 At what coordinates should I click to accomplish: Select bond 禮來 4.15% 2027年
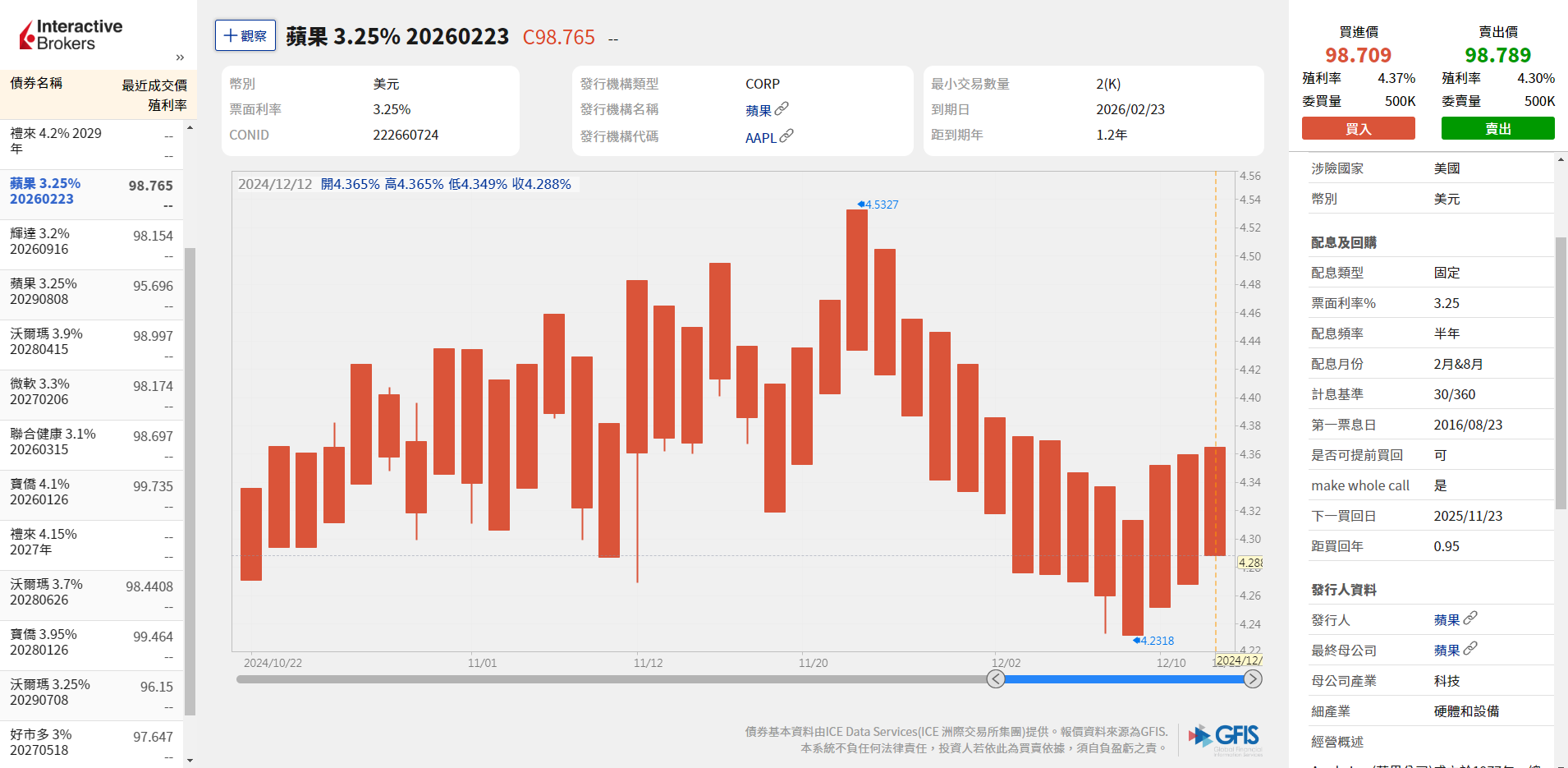pyautogui.click(x=92, y=545)
